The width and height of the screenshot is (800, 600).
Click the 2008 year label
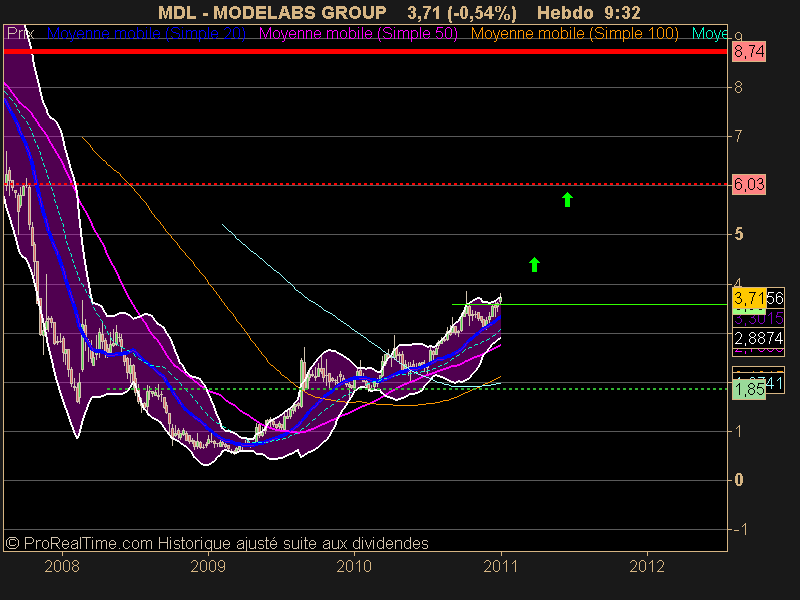[x=62, y=567]
